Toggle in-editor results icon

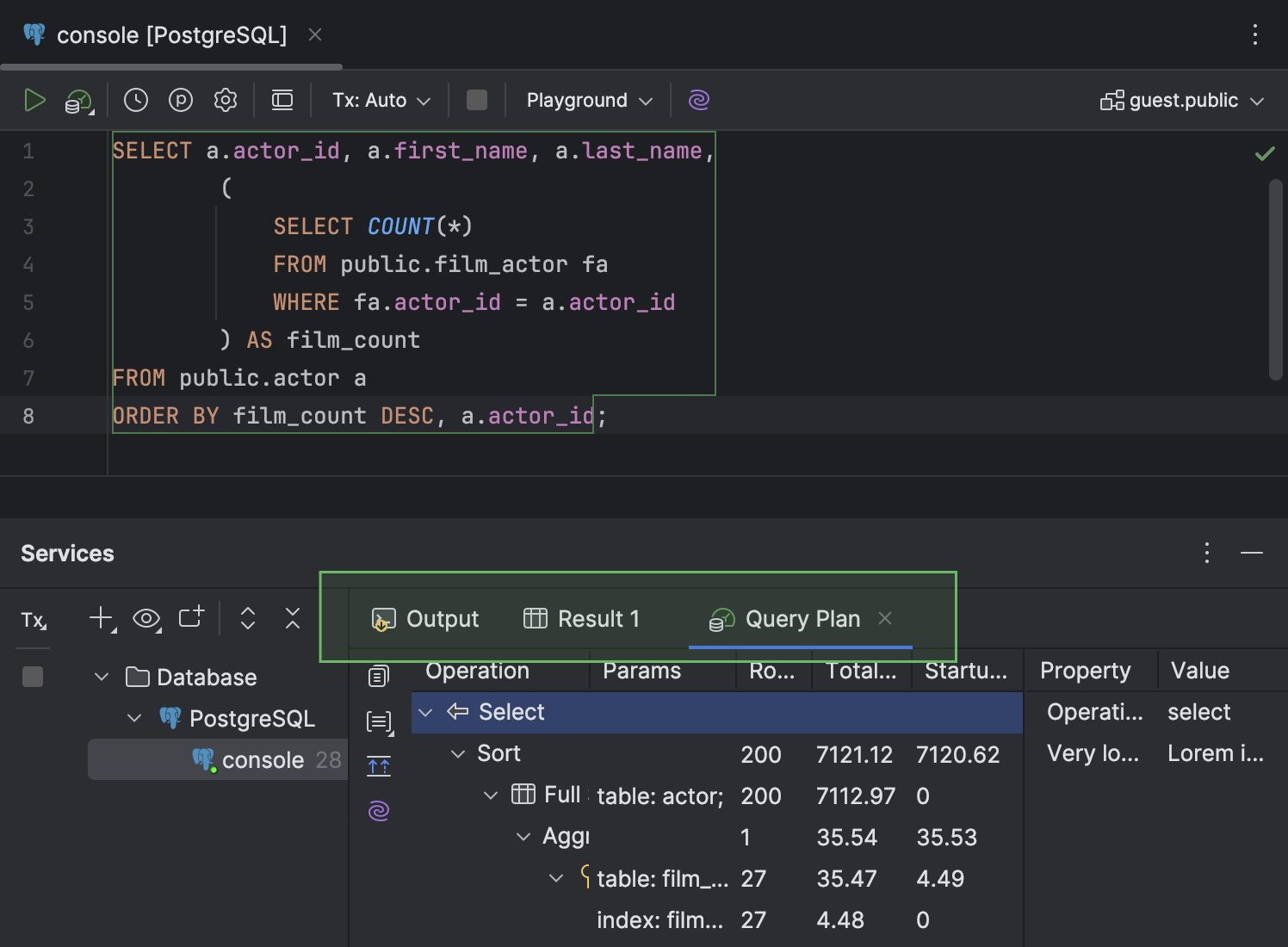tap(282, 101)
